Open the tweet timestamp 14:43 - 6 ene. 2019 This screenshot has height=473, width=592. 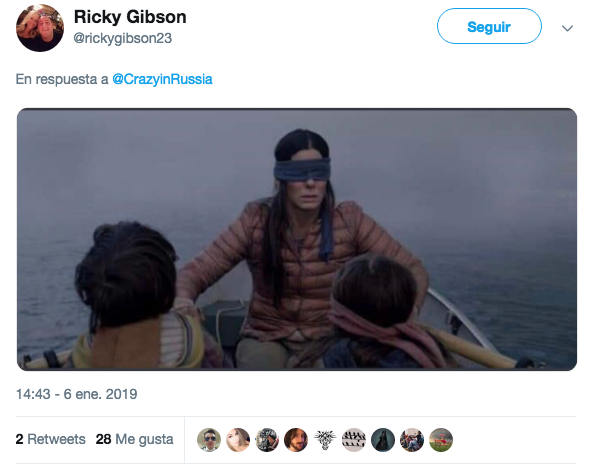point(77,394)
